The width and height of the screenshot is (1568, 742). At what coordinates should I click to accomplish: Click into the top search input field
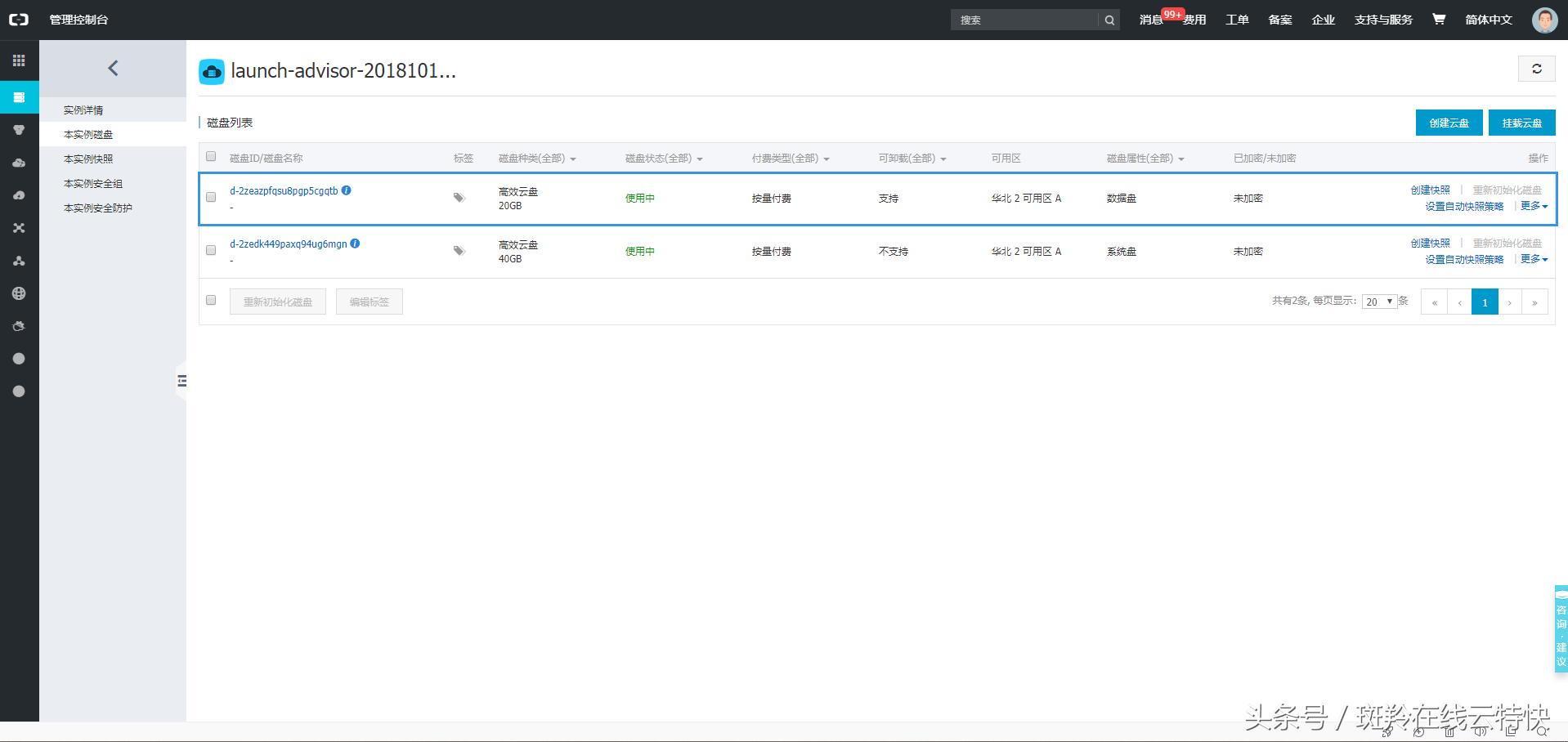tap(1024, 20)
